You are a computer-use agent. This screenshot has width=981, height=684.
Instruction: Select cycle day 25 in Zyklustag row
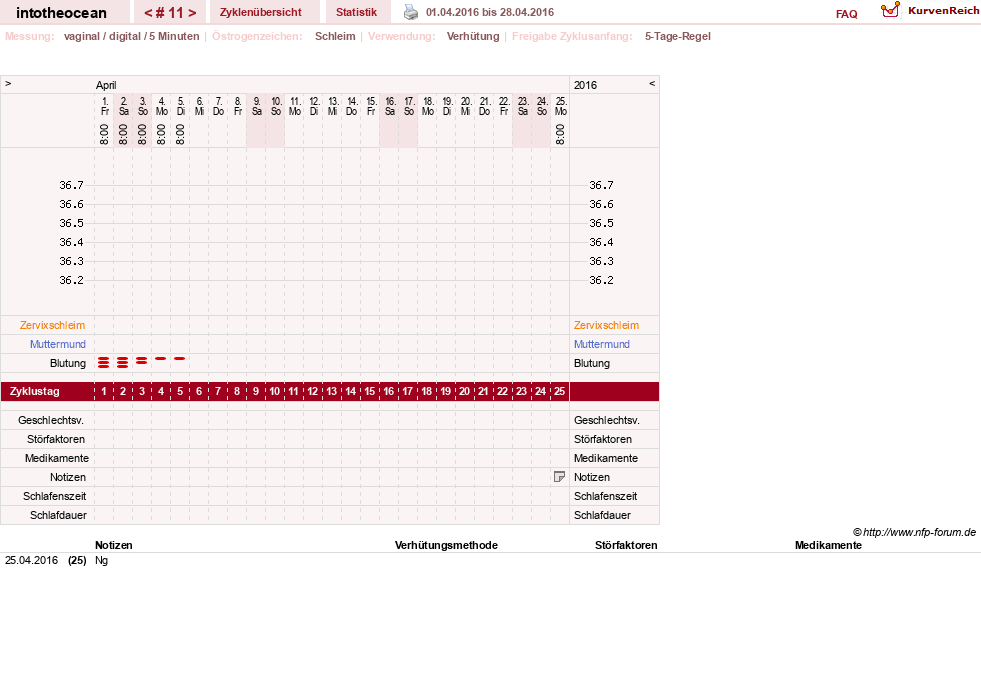click(559, 391)
